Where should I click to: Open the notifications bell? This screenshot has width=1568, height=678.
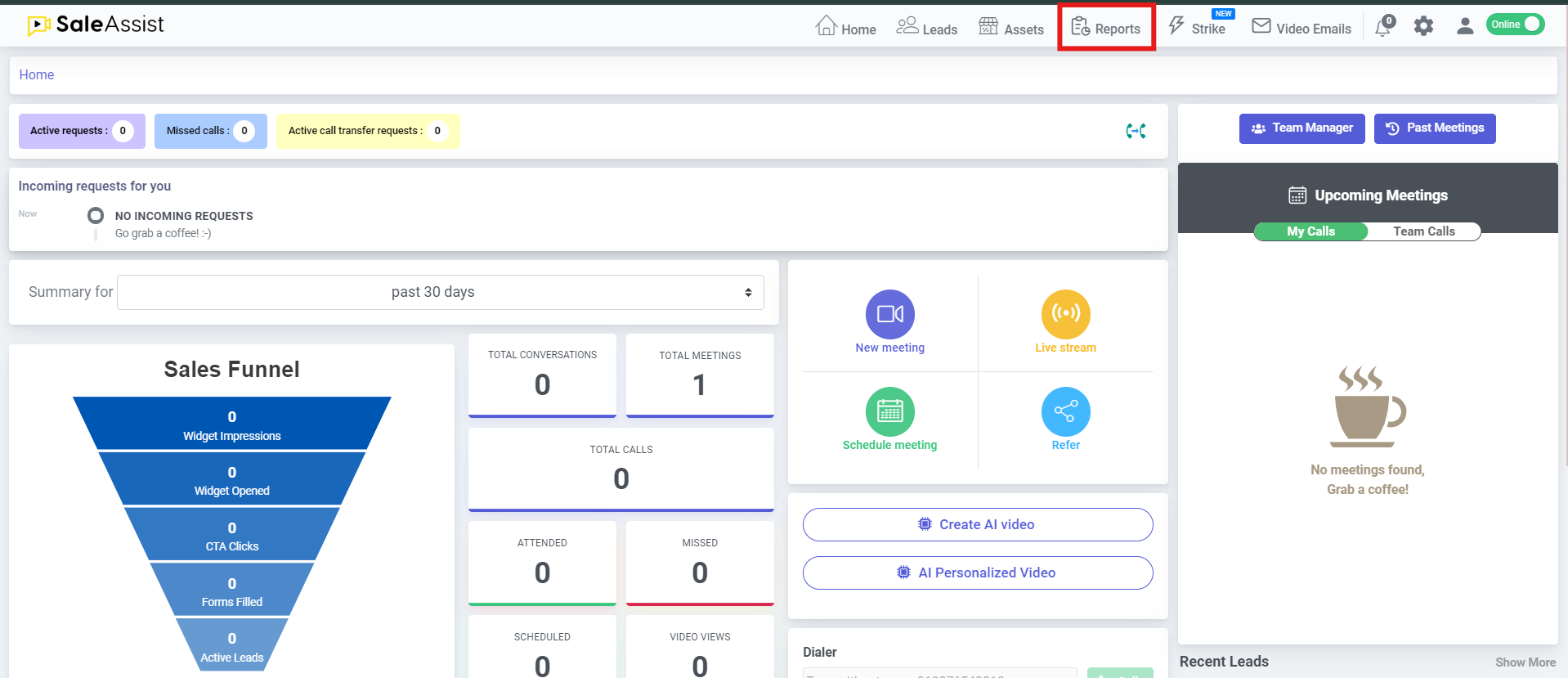pos(1383,27)
